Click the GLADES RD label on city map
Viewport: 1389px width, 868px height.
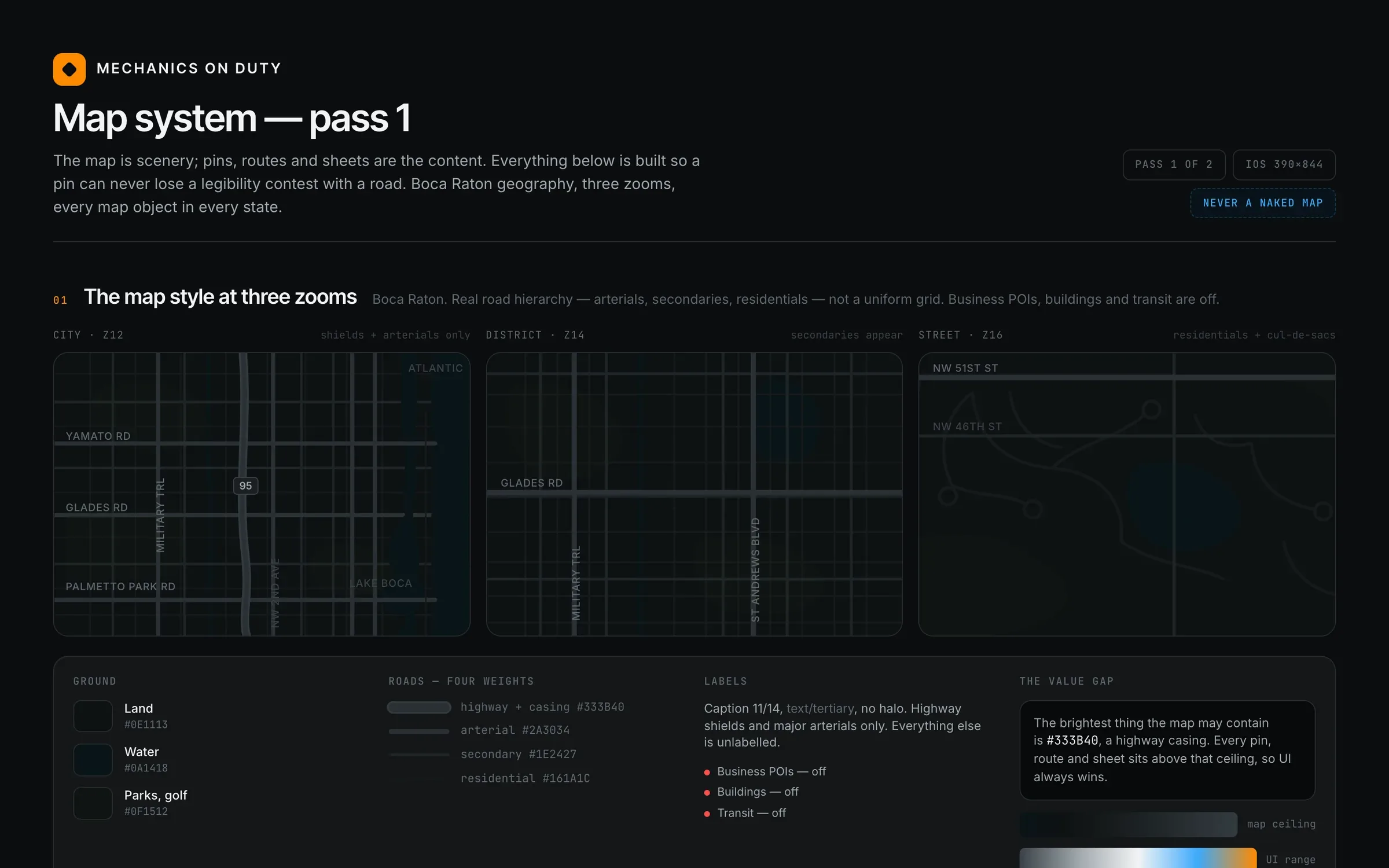point(97,507)
